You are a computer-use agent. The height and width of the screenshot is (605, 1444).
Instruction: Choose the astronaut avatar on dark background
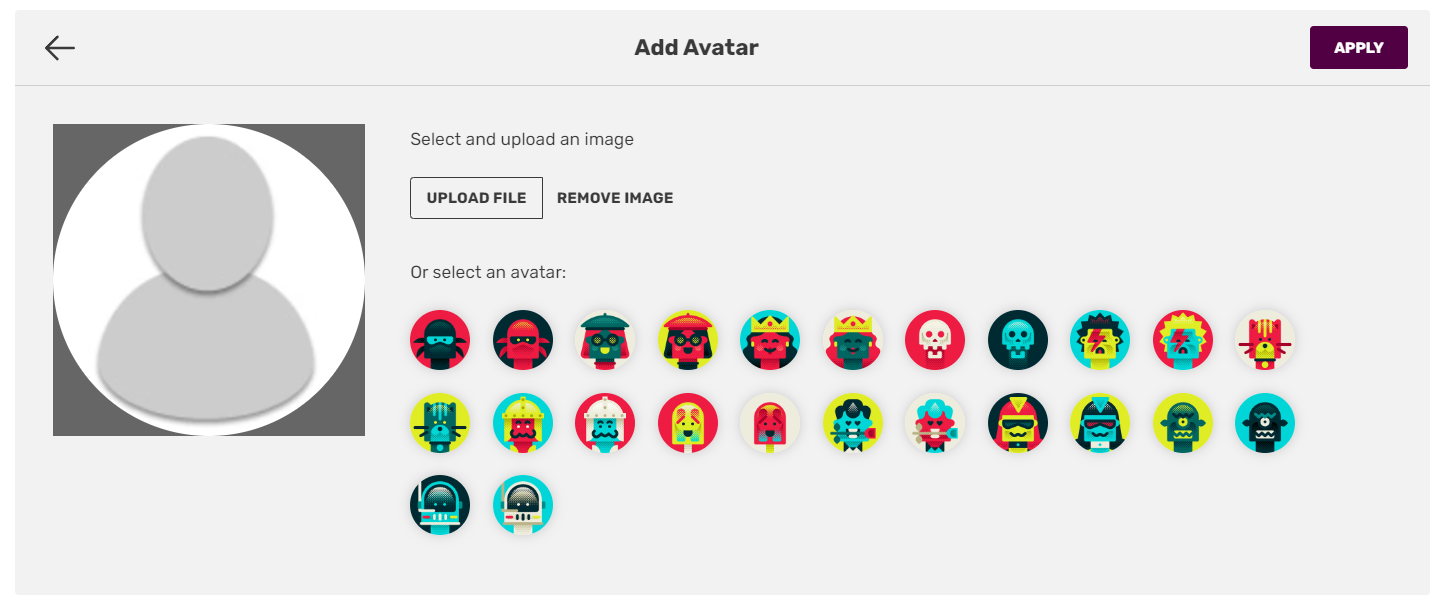[x=440, y=505]
